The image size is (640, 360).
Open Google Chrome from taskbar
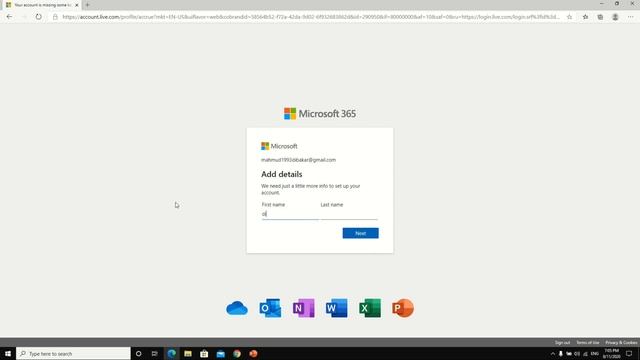(x=237, y=353)
